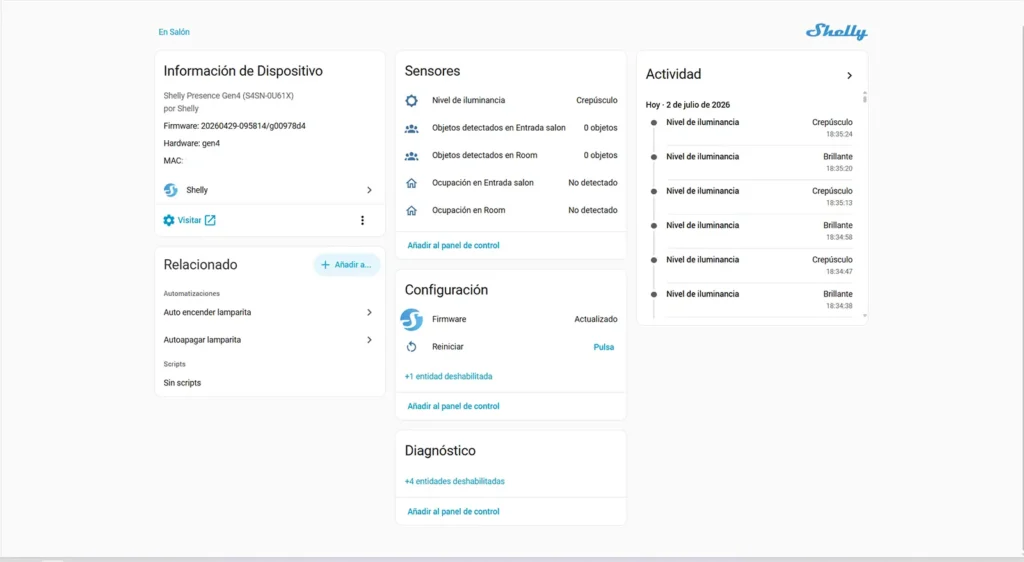
Task: Open the Nivel de iluminancia sensor row
Action: click(511, 101)
